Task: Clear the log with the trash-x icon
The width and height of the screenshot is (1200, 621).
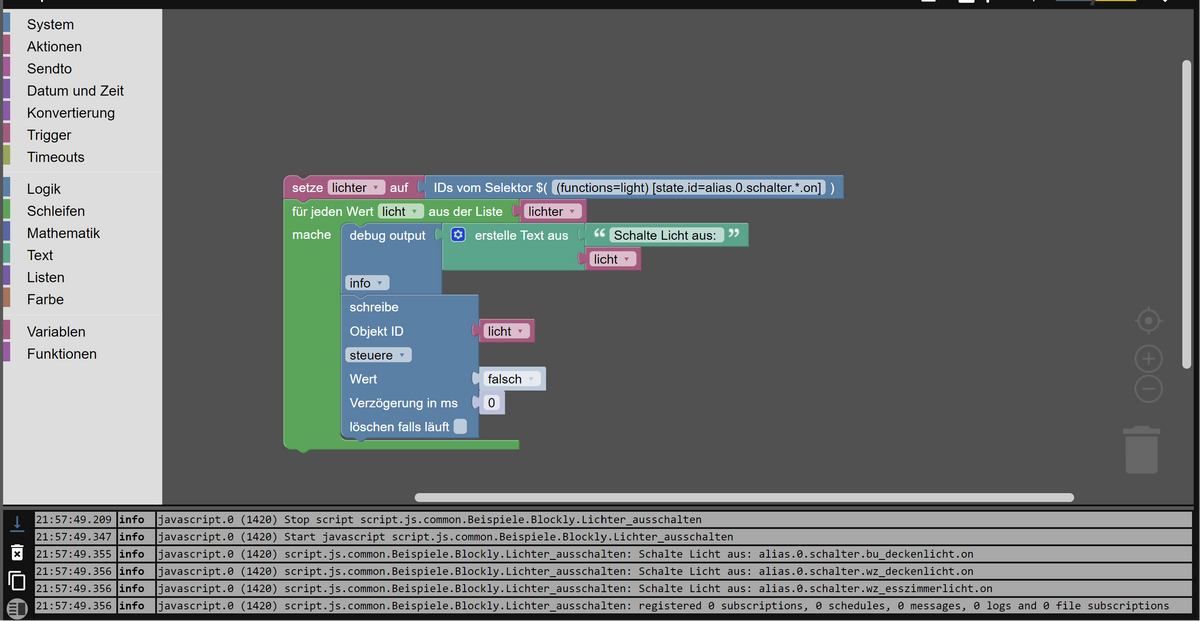Action: point(17,552)
